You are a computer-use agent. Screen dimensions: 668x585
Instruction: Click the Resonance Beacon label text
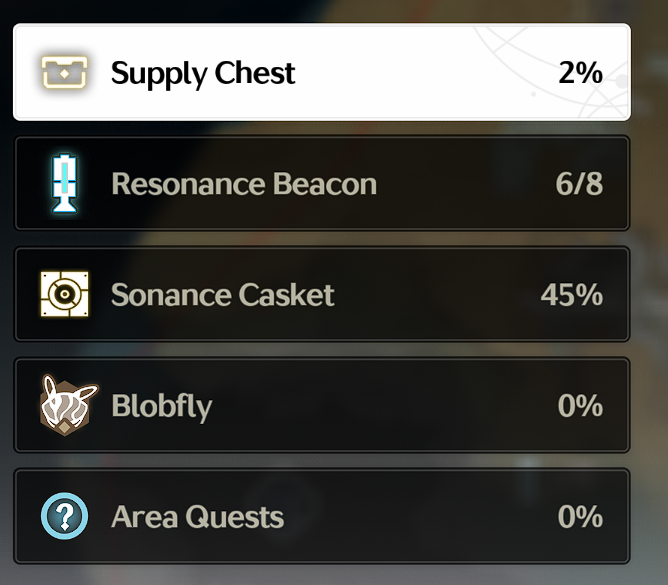244,184
